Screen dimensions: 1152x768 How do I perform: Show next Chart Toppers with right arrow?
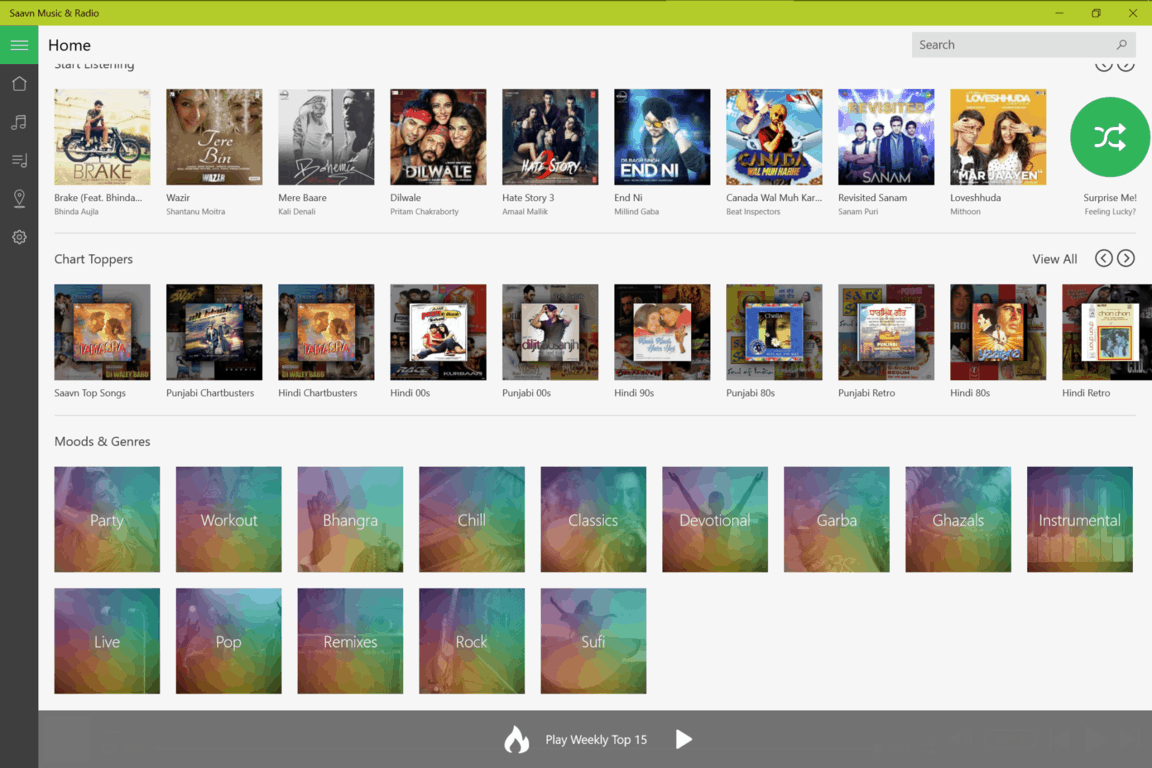point(1126,259)
